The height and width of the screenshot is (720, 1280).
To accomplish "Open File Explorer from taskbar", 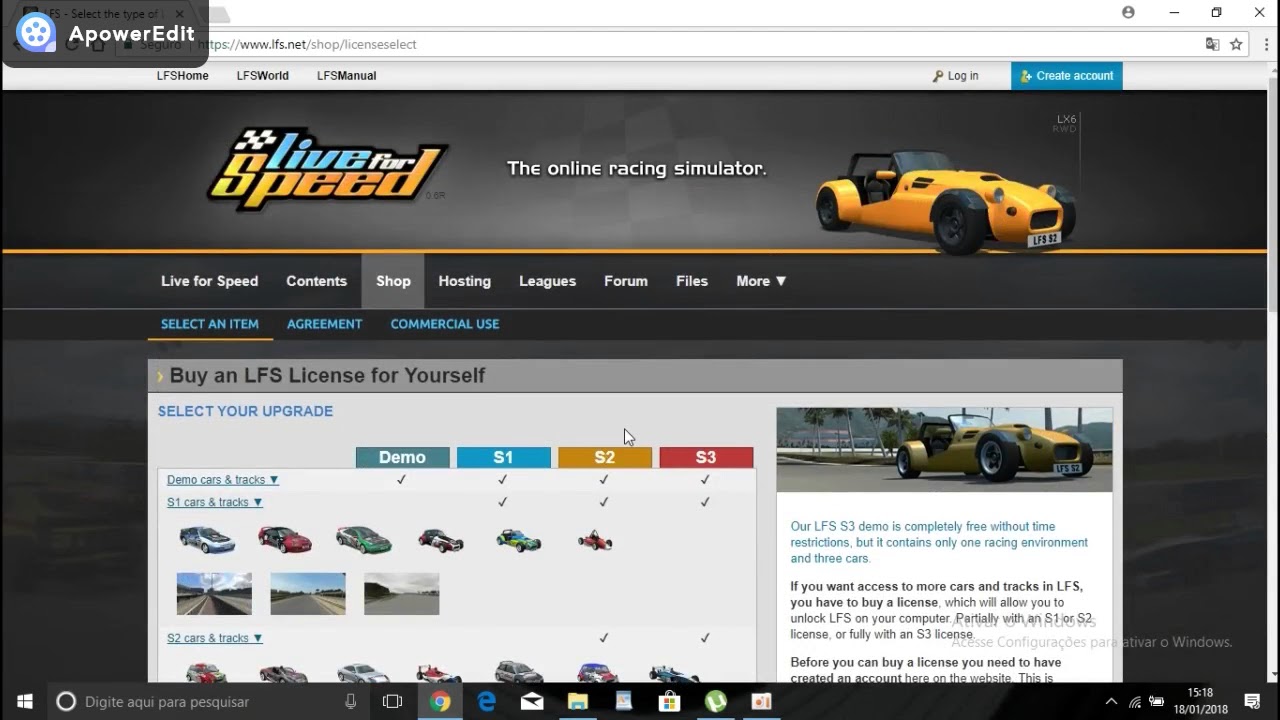I will click(x=578, y=702).
